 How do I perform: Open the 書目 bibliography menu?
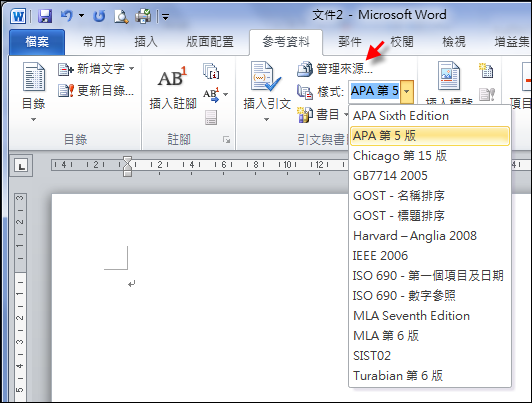click(x=322, y=114)
